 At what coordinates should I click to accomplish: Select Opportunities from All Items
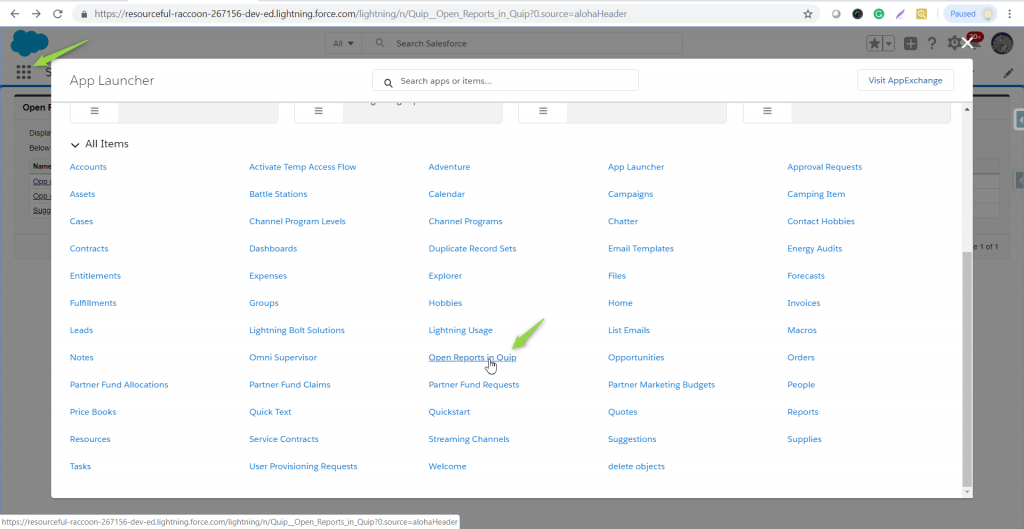pos(635,357)
